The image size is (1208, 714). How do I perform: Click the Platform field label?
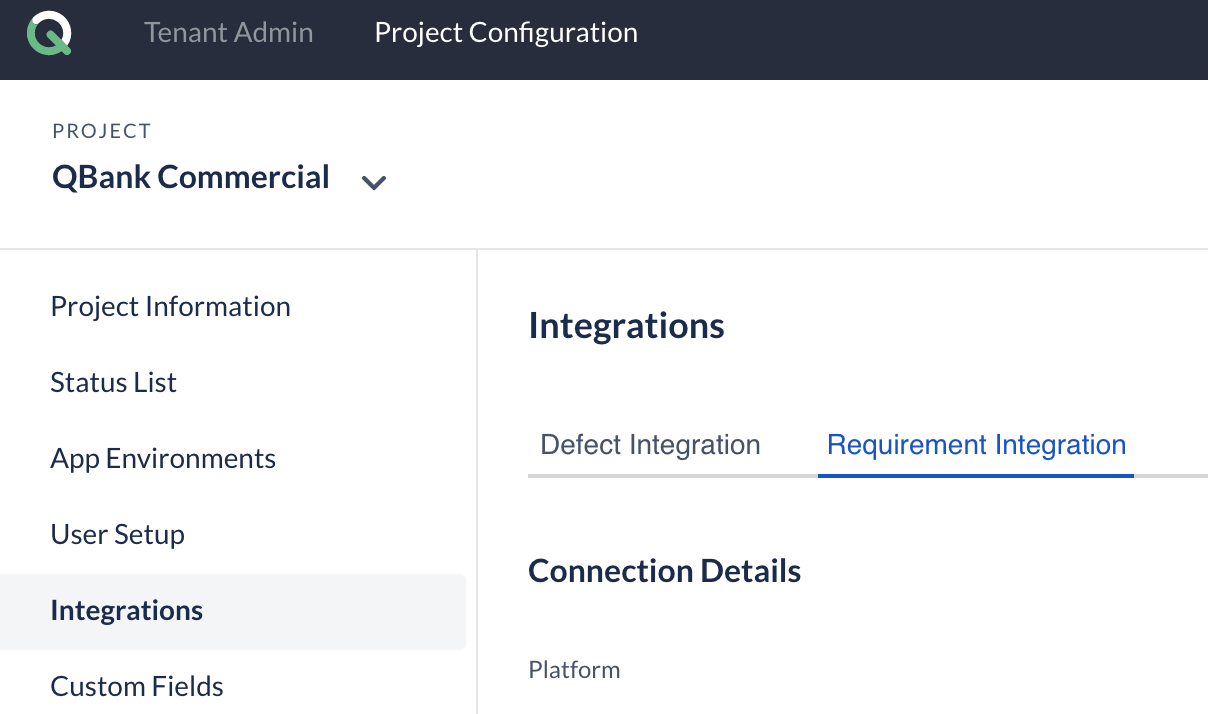pos(575,669)
